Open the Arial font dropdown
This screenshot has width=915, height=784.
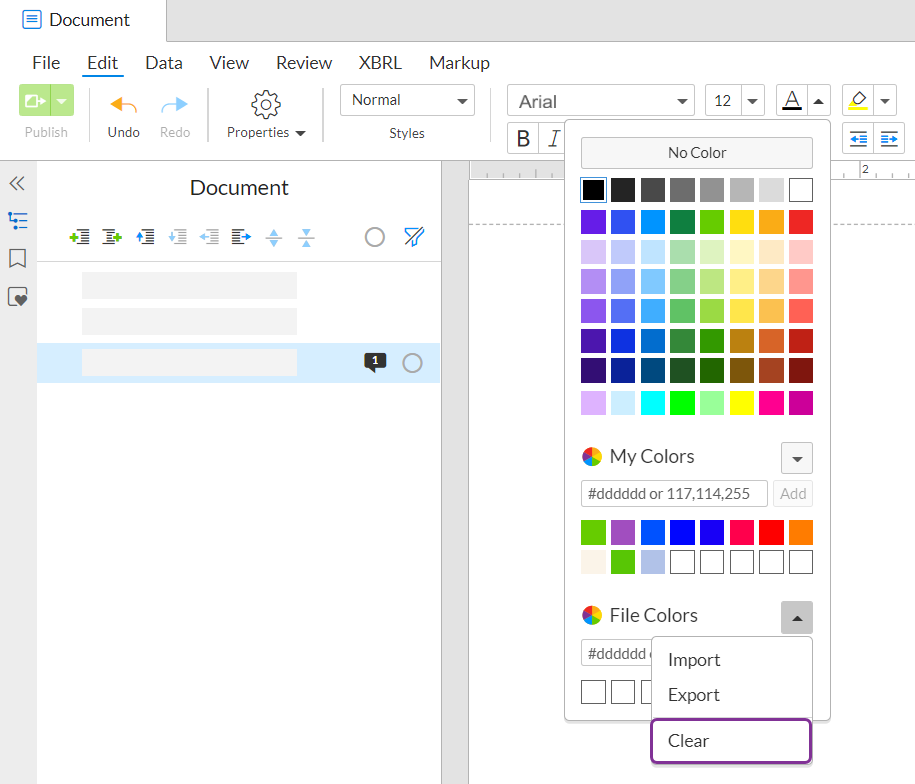600,101
